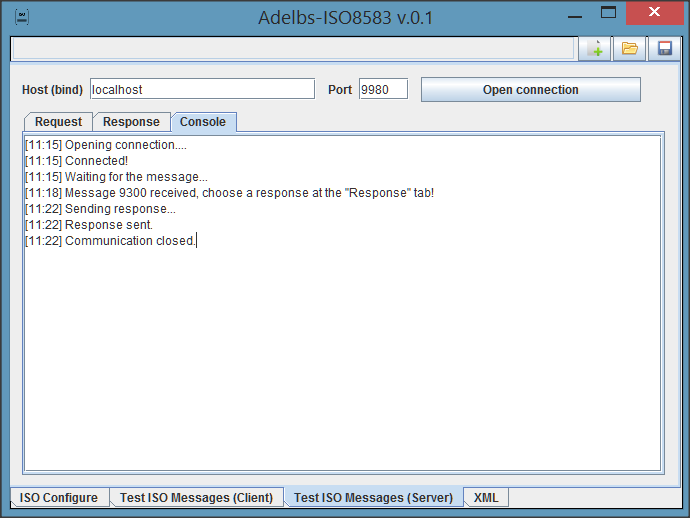
Task: Click the Host (bind) field containing localhost
Action: pyautogui.click(x=202, y=90)
